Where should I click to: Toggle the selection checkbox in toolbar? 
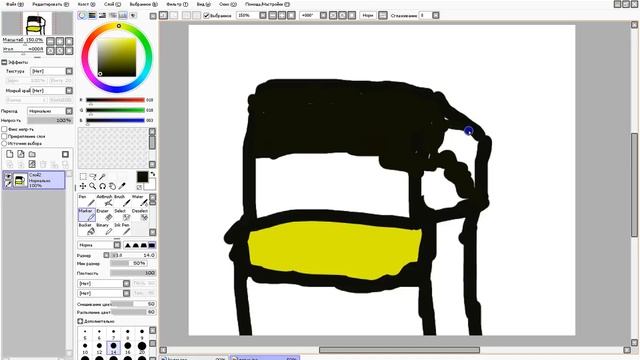point(207,16)
